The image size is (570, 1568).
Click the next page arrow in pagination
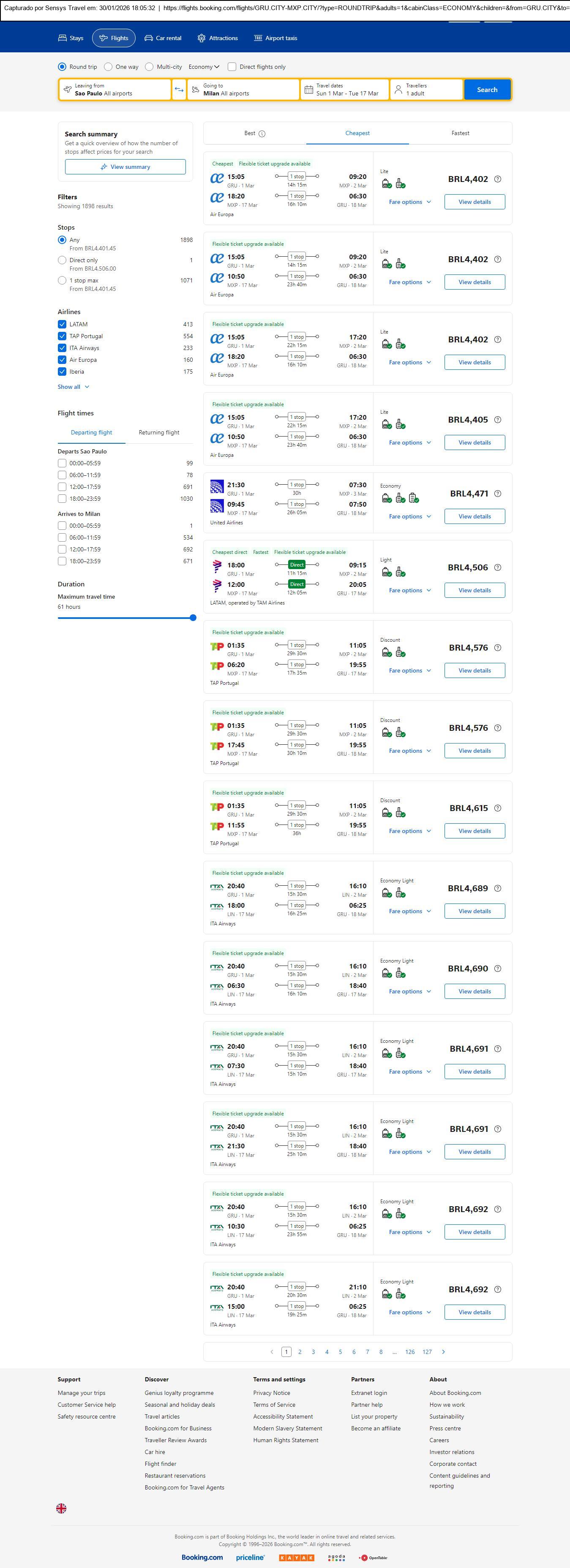[443, 1352]
